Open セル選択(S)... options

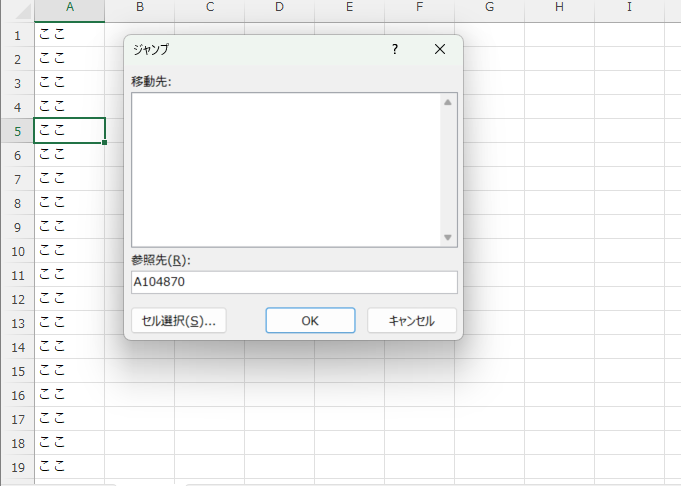179,321
